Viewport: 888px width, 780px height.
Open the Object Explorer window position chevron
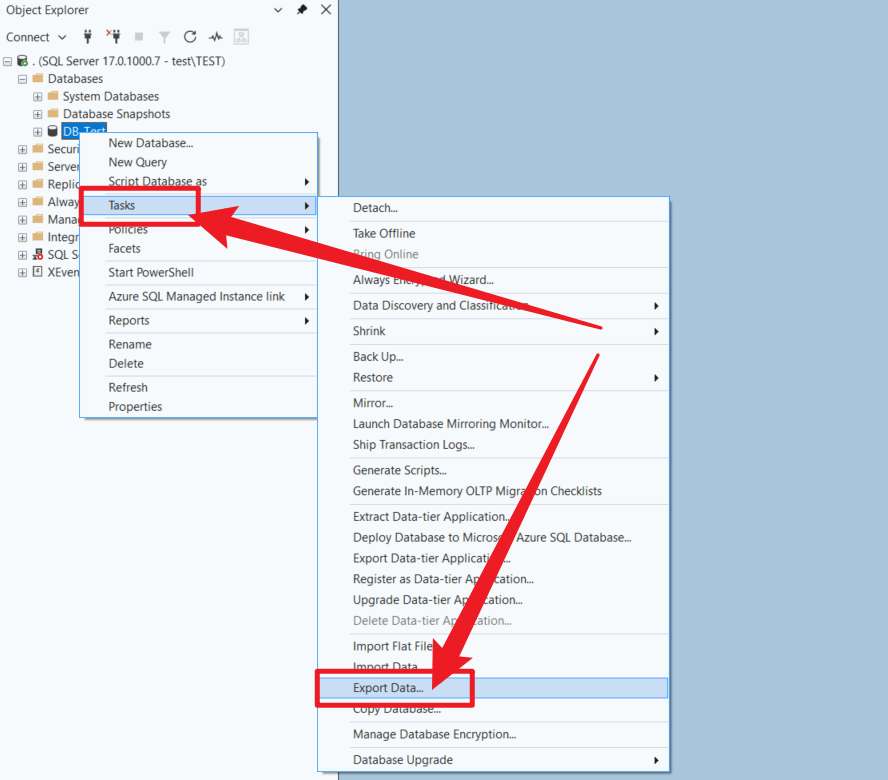tap(278, 10)
